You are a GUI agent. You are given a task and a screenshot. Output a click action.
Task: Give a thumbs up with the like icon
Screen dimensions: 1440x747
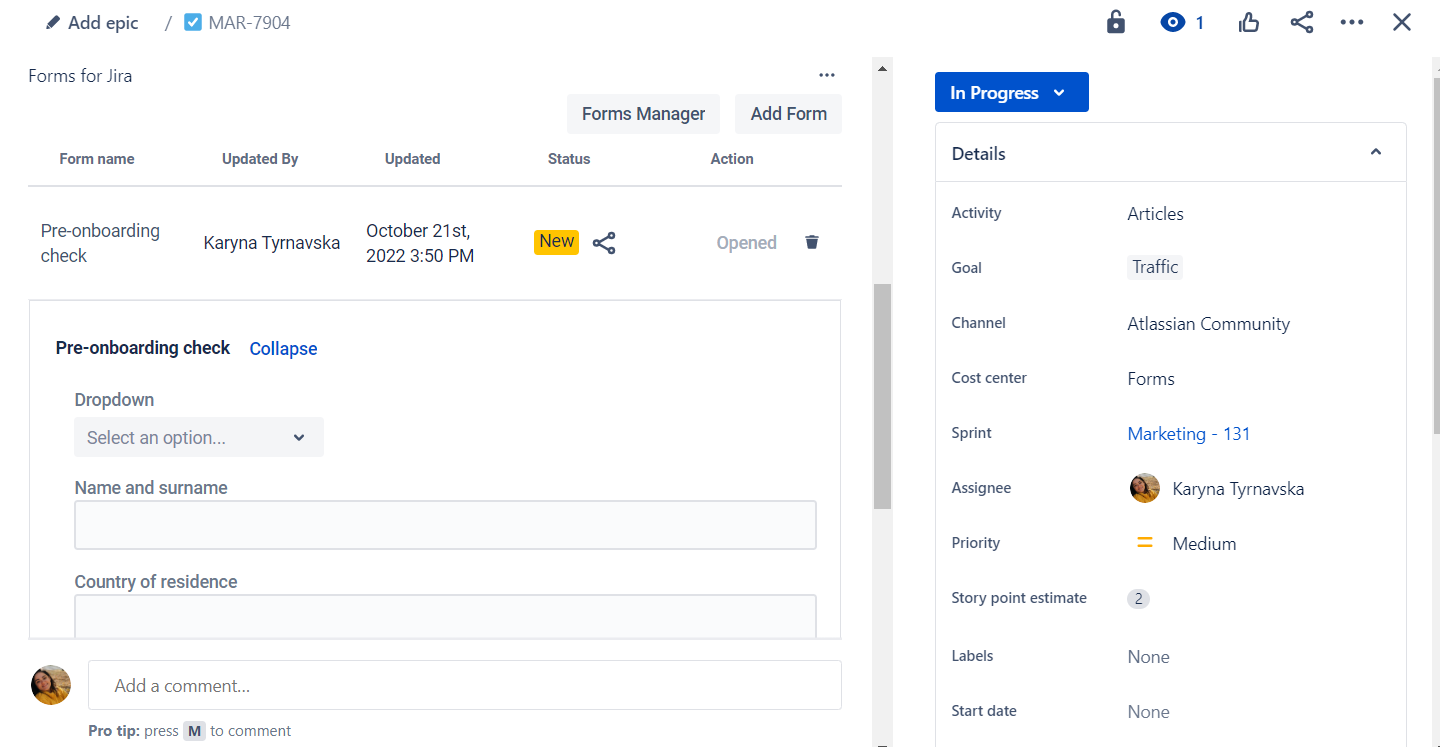click(1248, 21)
